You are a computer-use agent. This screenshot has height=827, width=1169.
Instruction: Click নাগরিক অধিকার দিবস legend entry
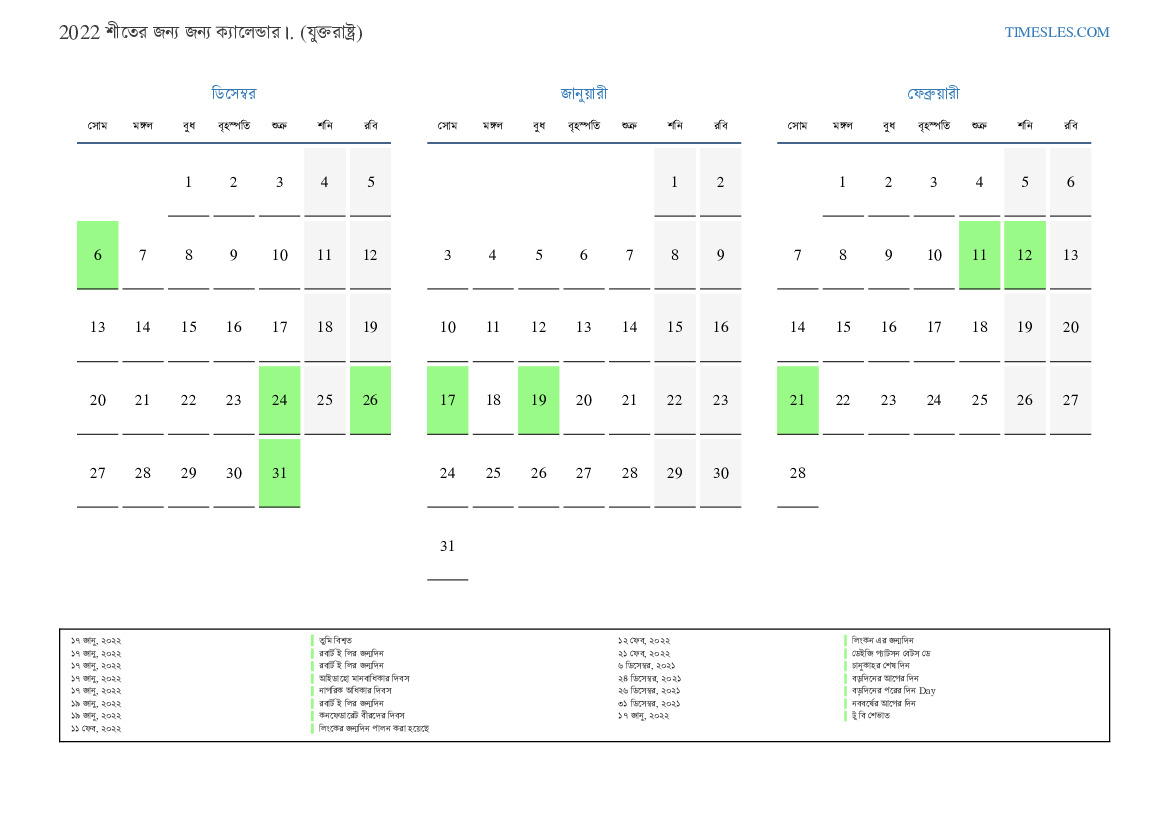coord(355,691)
